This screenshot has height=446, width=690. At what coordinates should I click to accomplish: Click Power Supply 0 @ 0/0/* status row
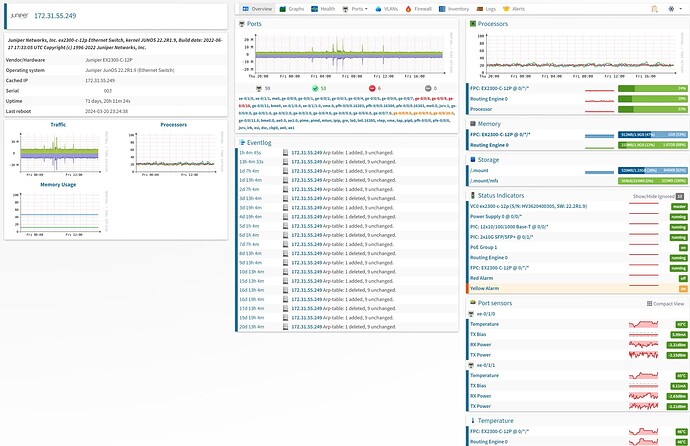click(577, 216)
